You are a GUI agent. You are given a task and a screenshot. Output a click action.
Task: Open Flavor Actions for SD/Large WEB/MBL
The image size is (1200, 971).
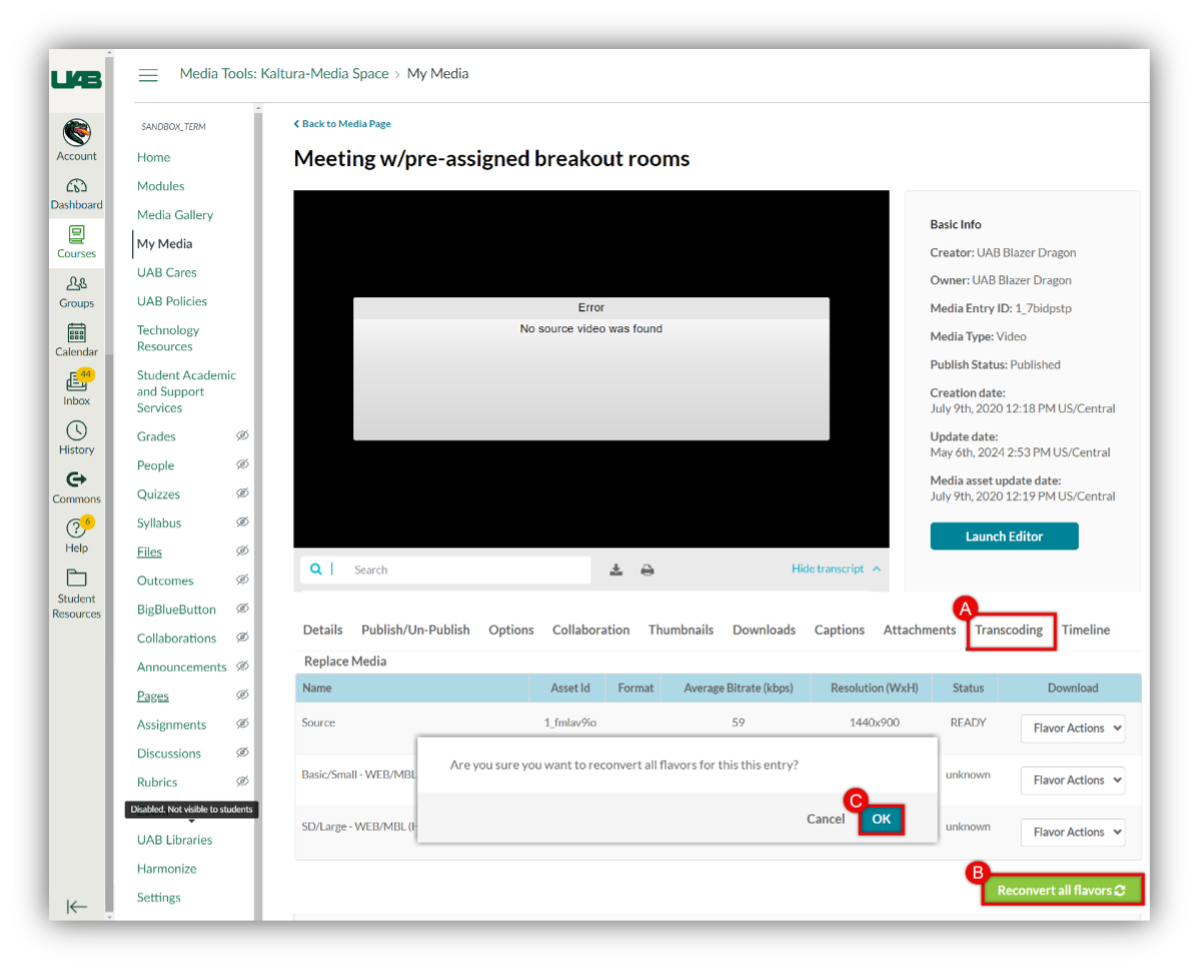[1072, 832]
